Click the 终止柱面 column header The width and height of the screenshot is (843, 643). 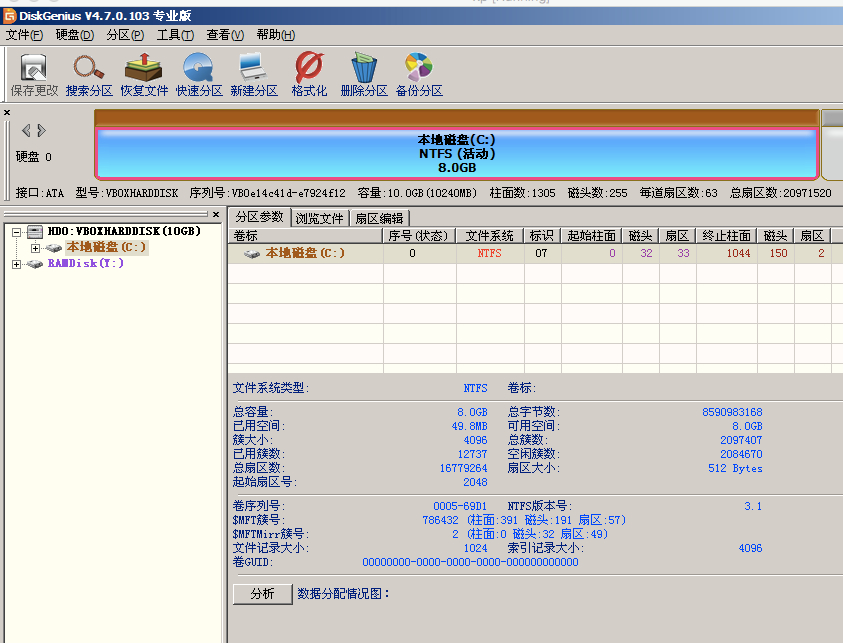coord(726,236)
